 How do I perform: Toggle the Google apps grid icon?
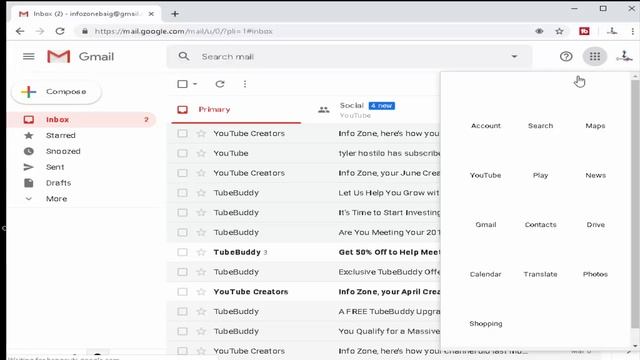tap(595, 56)
